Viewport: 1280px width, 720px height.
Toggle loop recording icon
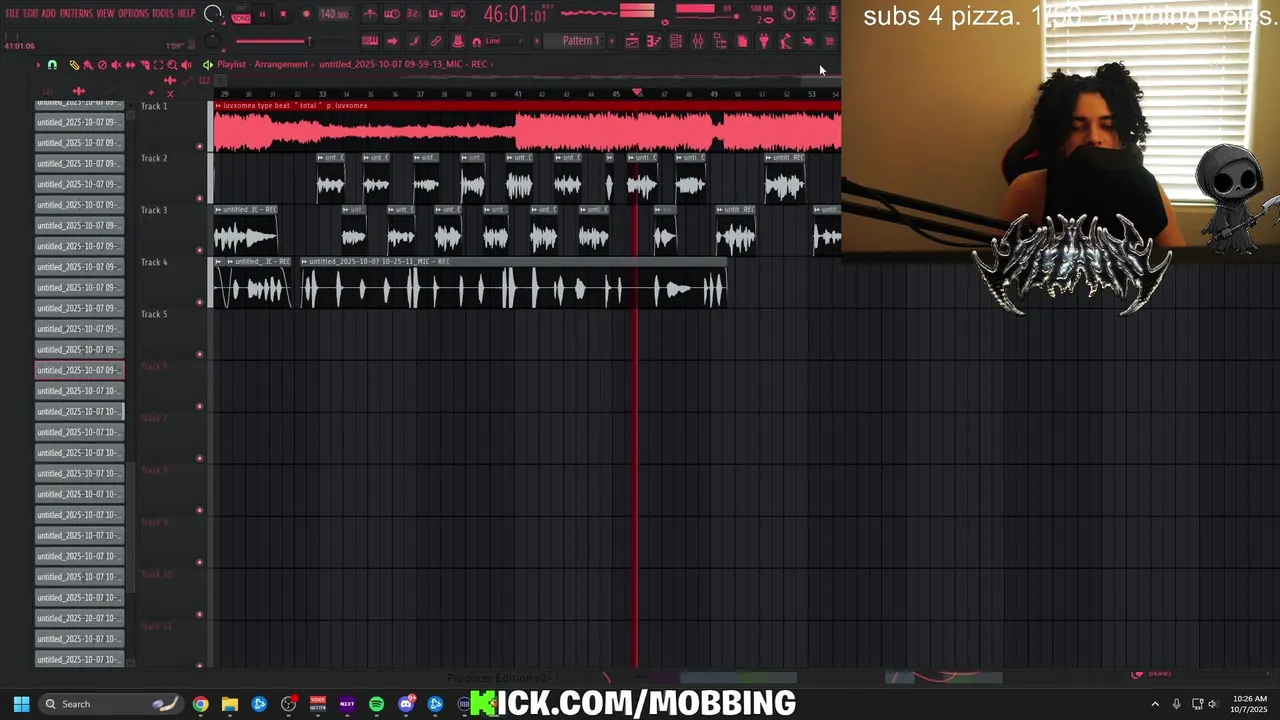coord(459,14)
